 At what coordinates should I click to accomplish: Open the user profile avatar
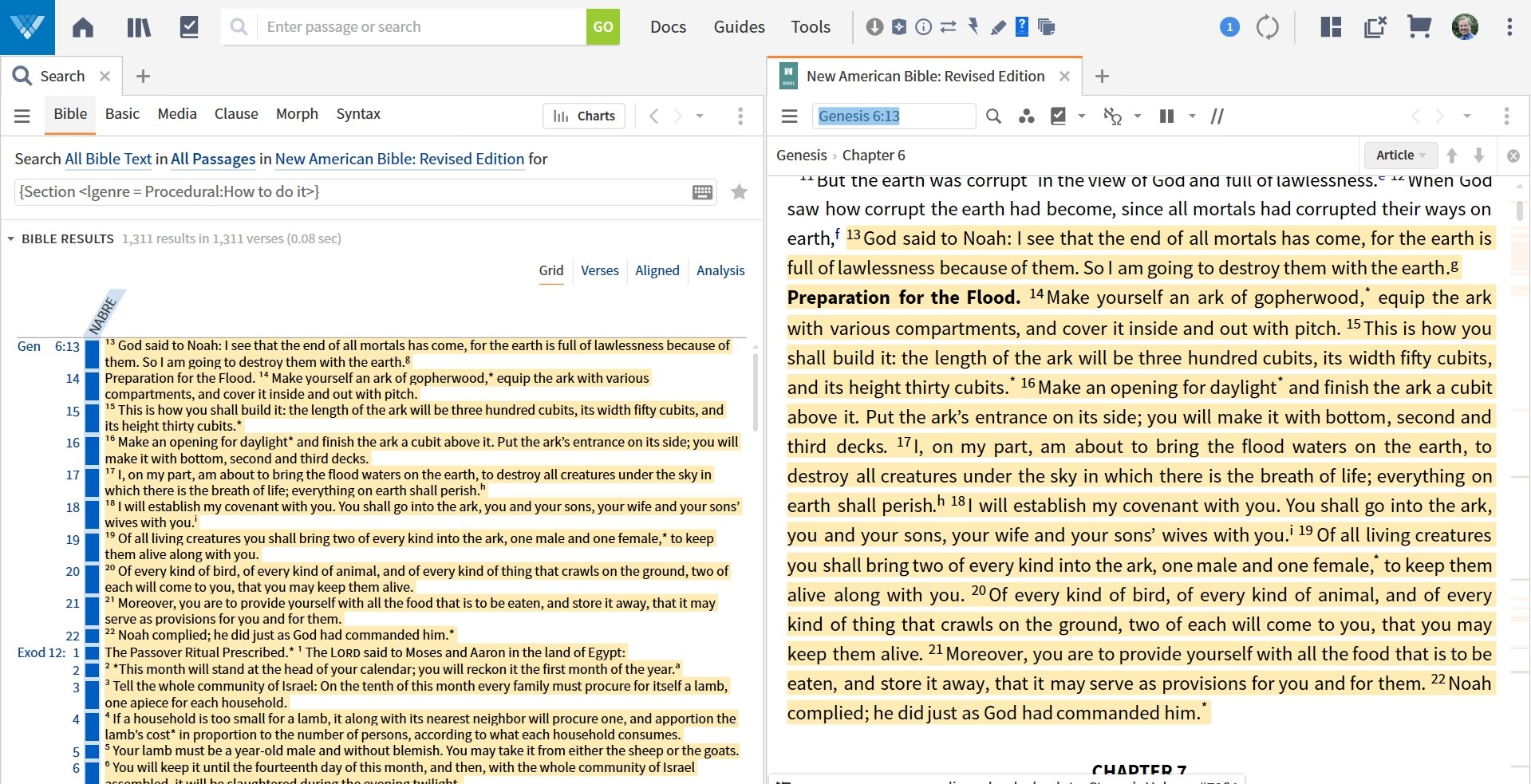tap(1465, 27)
